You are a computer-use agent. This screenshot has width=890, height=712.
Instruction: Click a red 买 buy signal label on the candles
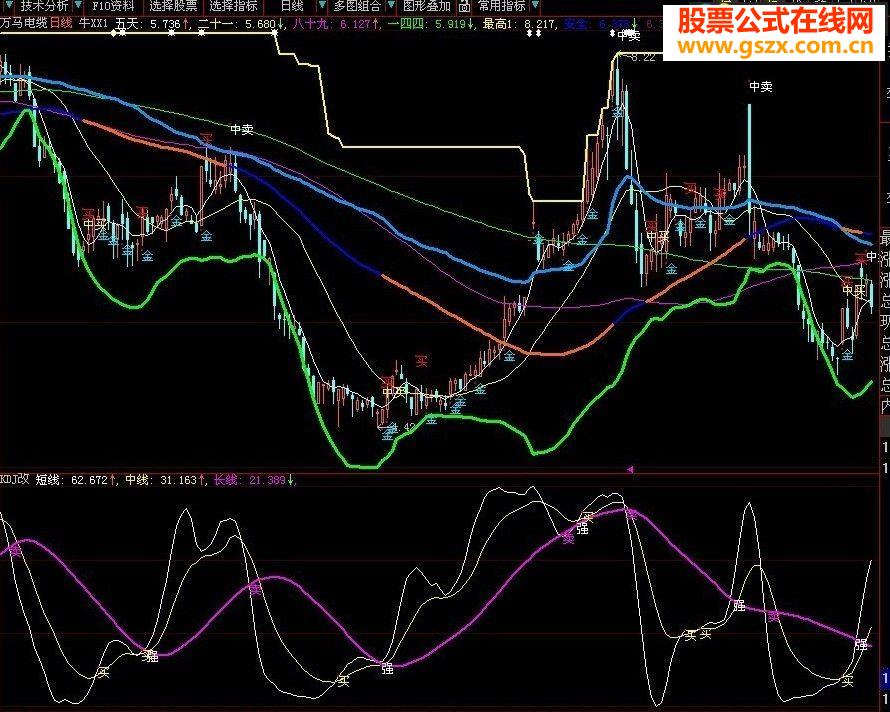click(421, 358)
